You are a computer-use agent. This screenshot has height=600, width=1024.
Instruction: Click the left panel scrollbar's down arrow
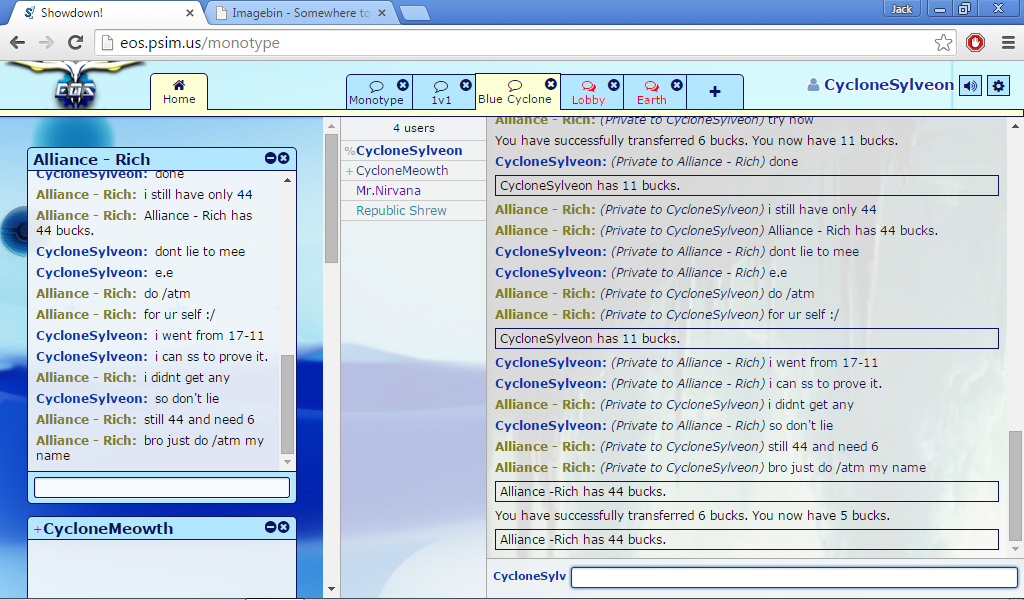331,589
